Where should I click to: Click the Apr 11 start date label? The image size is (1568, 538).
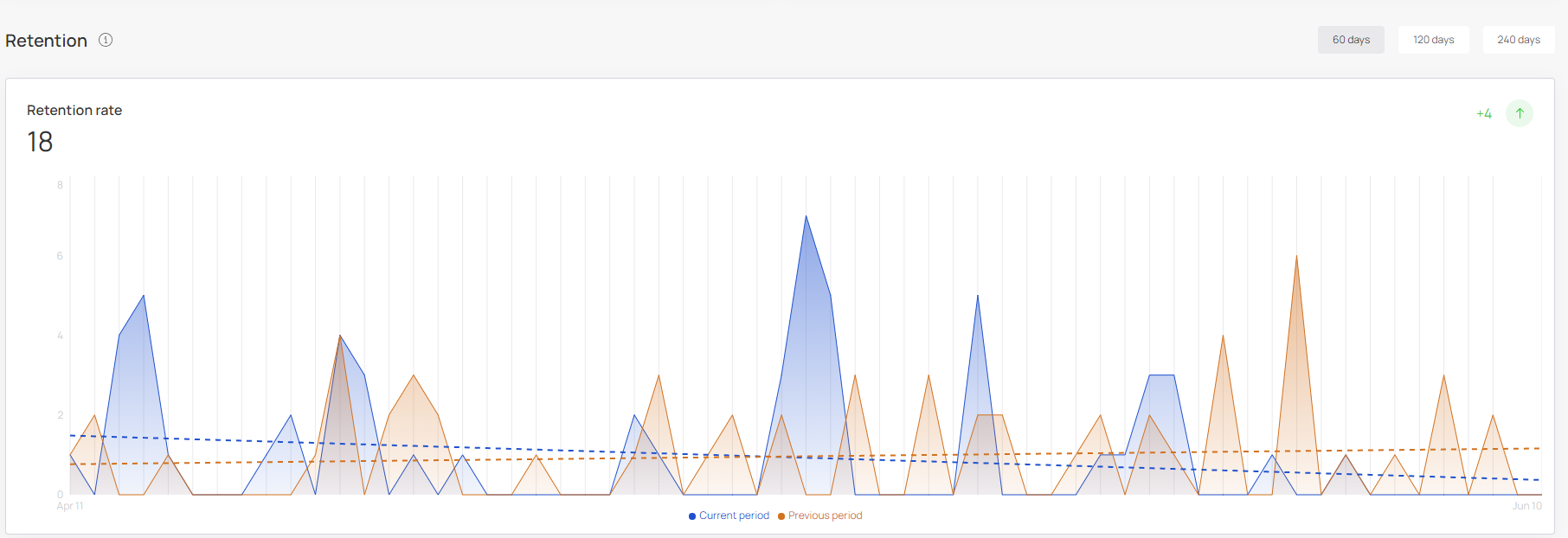(x=70, y=506)
